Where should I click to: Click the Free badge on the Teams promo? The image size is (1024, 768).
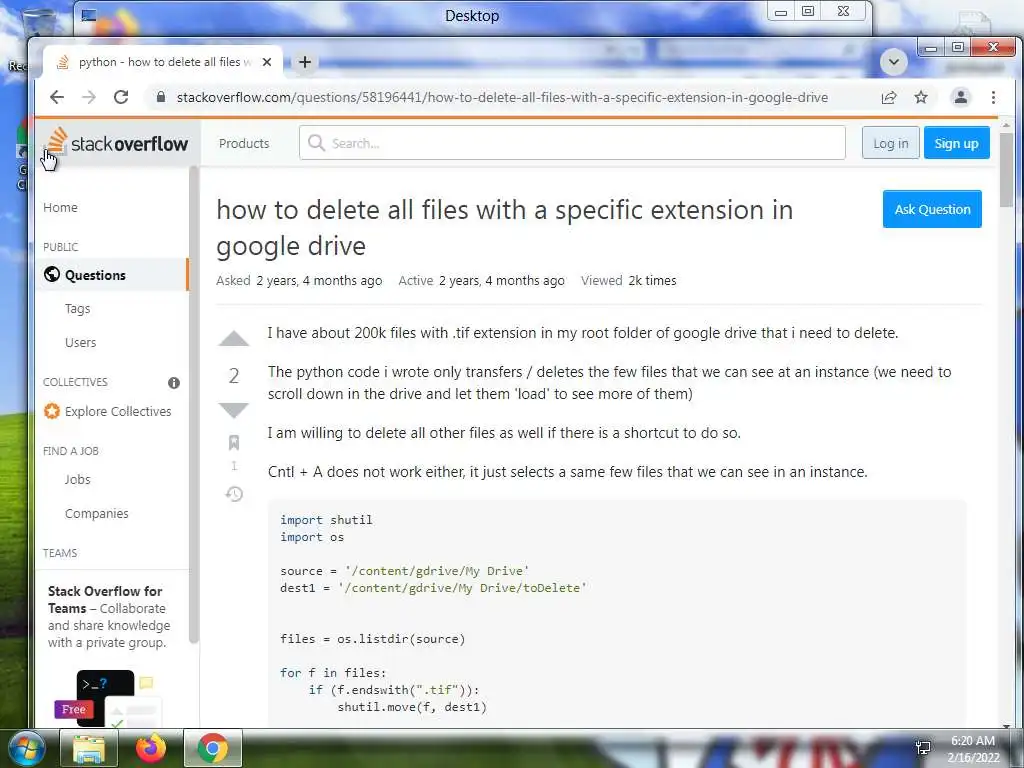click(x=74, y=709)
